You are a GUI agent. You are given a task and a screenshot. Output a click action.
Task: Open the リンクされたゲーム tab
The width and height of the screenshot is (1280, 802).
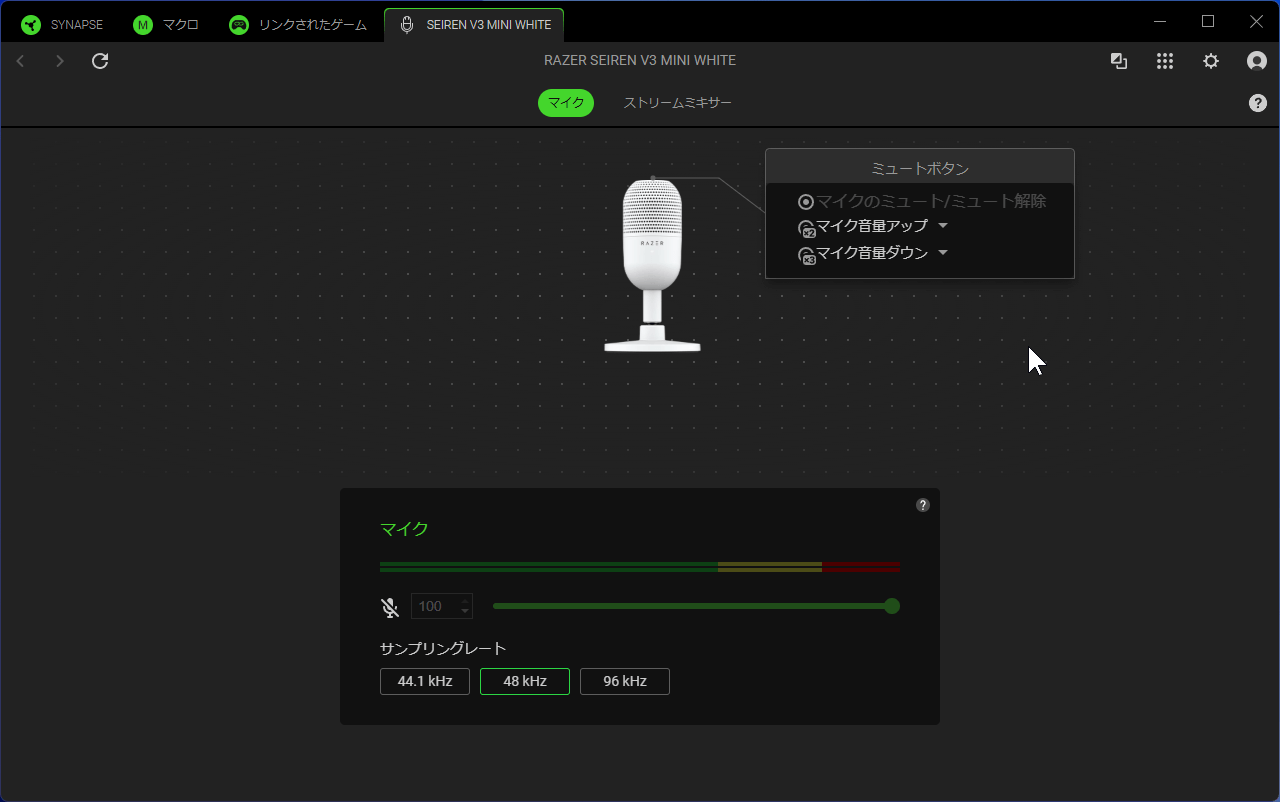pyautogui.click(x=298, y=25)
